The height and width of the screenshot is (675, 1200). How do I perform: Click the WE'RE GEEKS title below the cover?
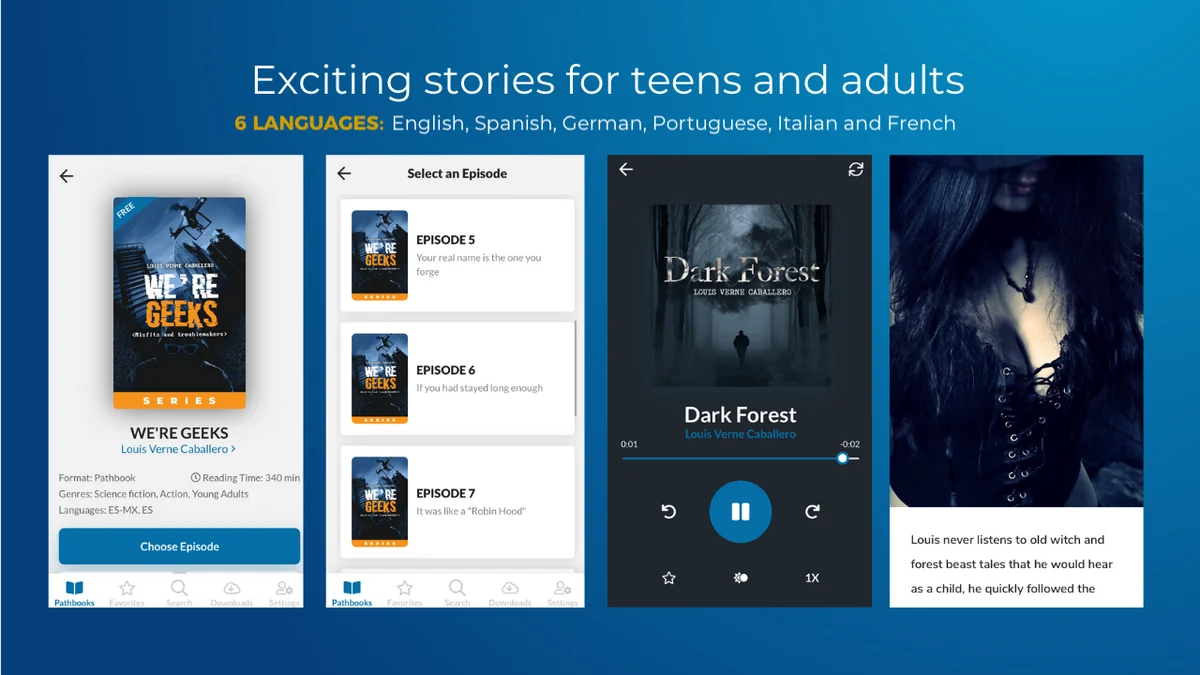click(x=179, y=433)
